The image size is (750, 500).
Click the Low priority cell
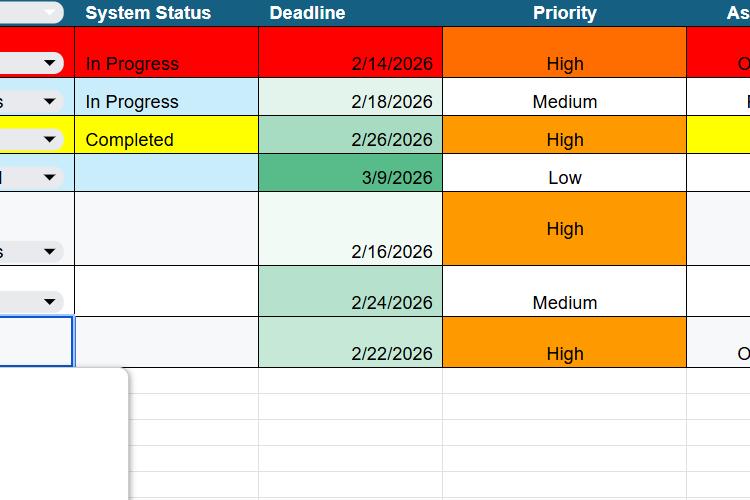click(564, 173)
